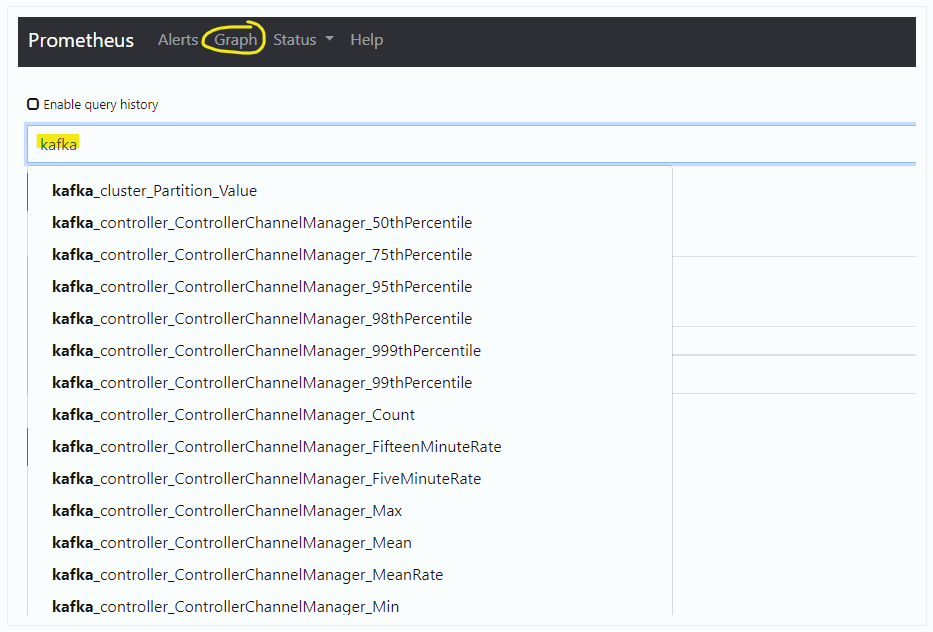Select ControllerChannelManager_Max metric
This screenshot has height=632, width=933.
[x=350, y=511]
